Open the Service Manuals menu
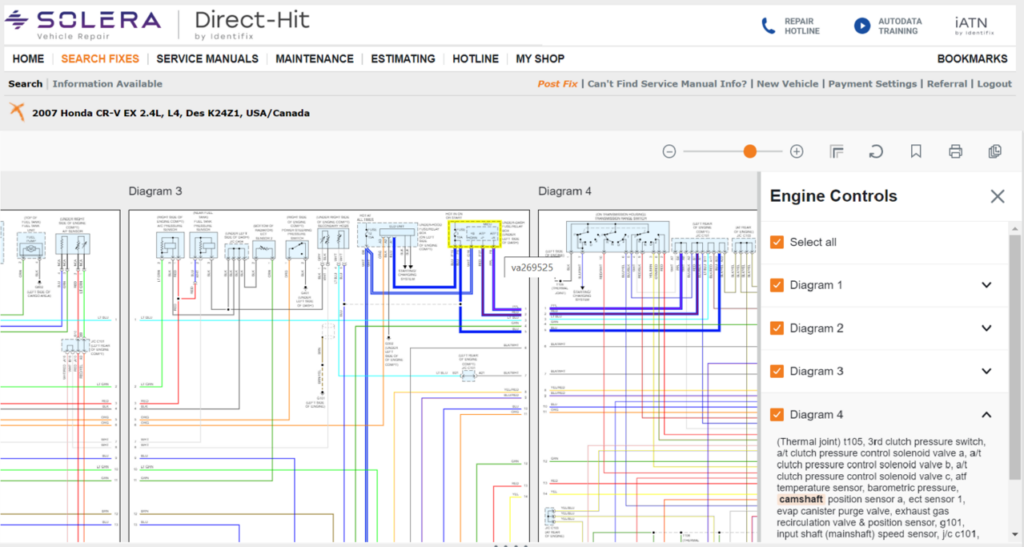This screenshot has width=1024, height=547. pos(207,59)
